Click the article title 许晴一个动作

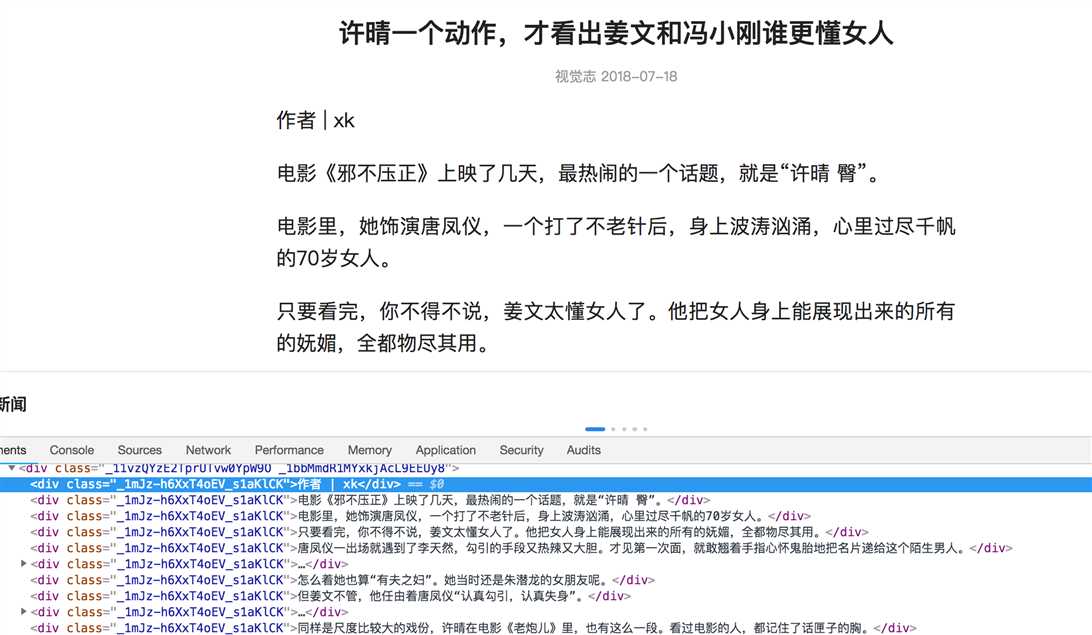coord(616,33)
